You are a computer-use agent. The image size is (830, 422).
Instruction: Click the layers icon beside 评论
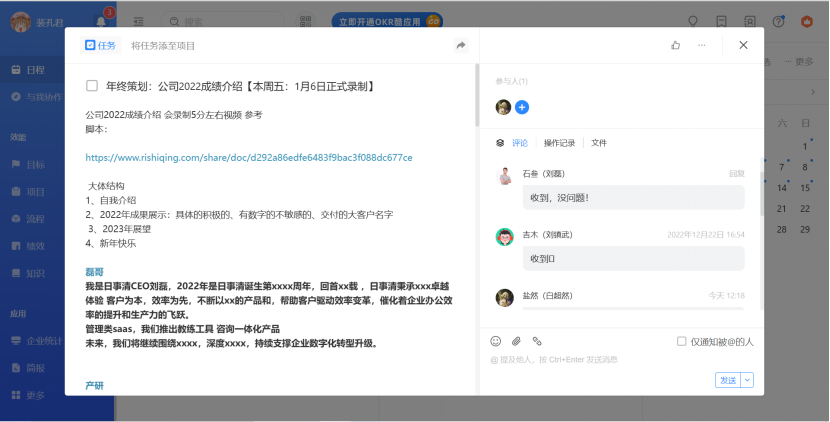[500, 143]
